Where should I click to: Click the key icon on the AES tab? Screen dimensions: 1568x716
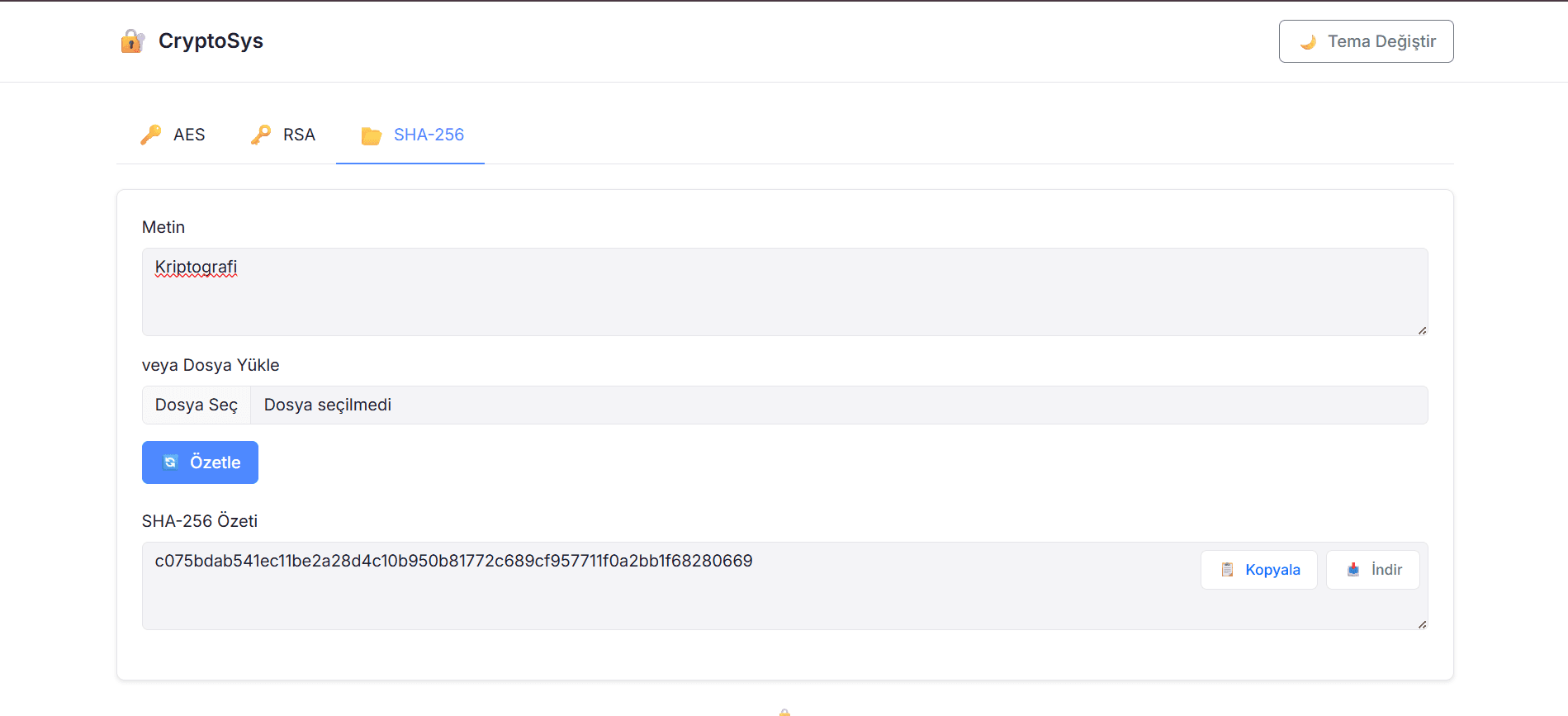point(151,135)
